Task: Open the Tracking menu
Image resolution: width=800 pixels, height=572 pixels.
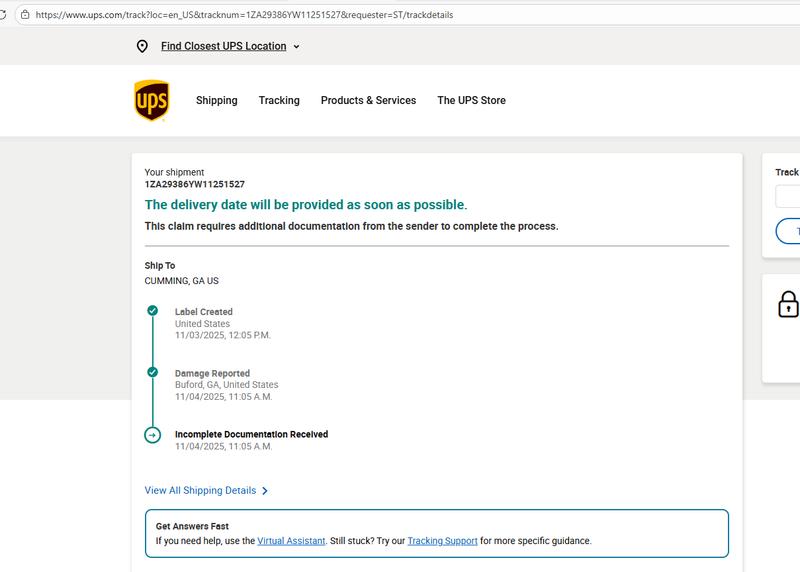Action: (279, 101)
